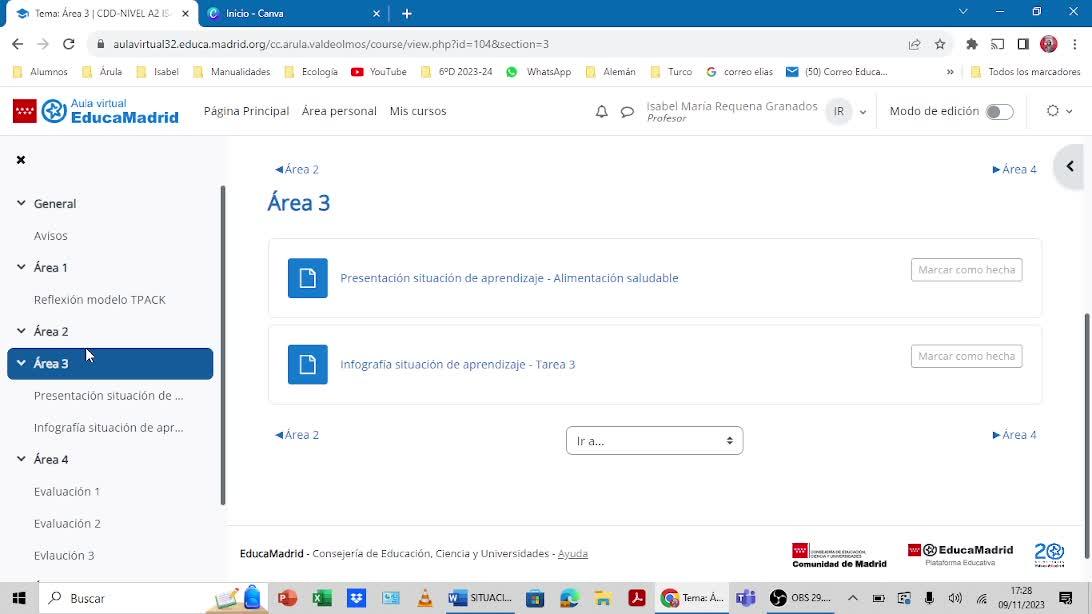Go to Mis cursos menu item

418,111
